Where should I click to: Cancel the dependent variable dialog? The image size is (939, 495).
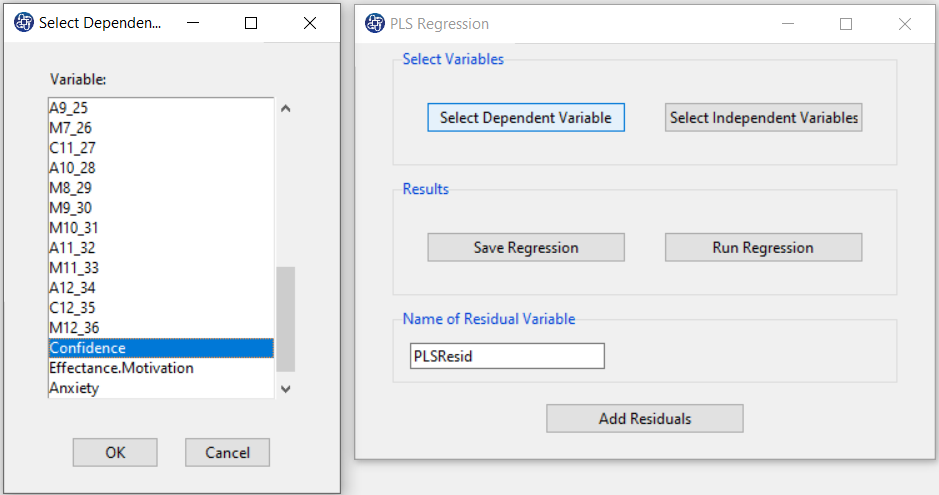tap(228, 453)
